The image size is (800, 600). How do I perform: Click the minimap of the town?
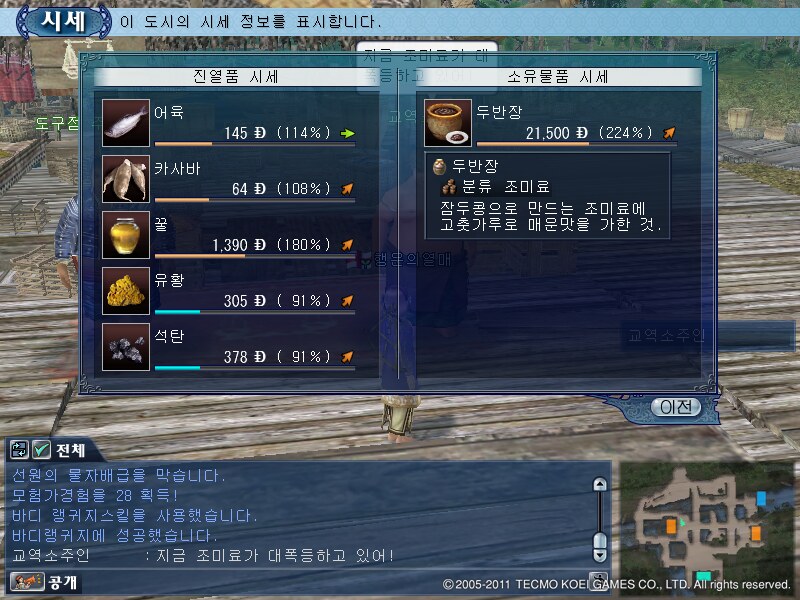(707, 521)
